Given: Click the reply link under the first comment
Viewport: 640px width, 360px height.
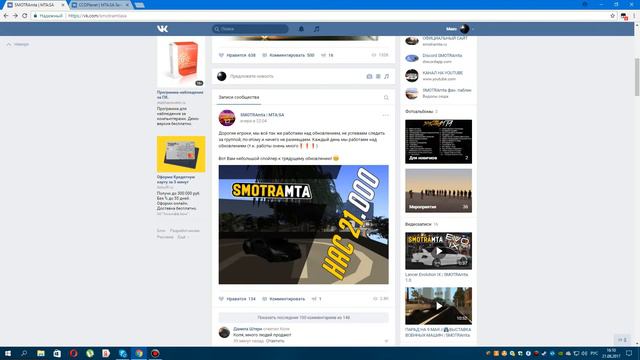Looking at the screenshot, I should click(275, 341).
